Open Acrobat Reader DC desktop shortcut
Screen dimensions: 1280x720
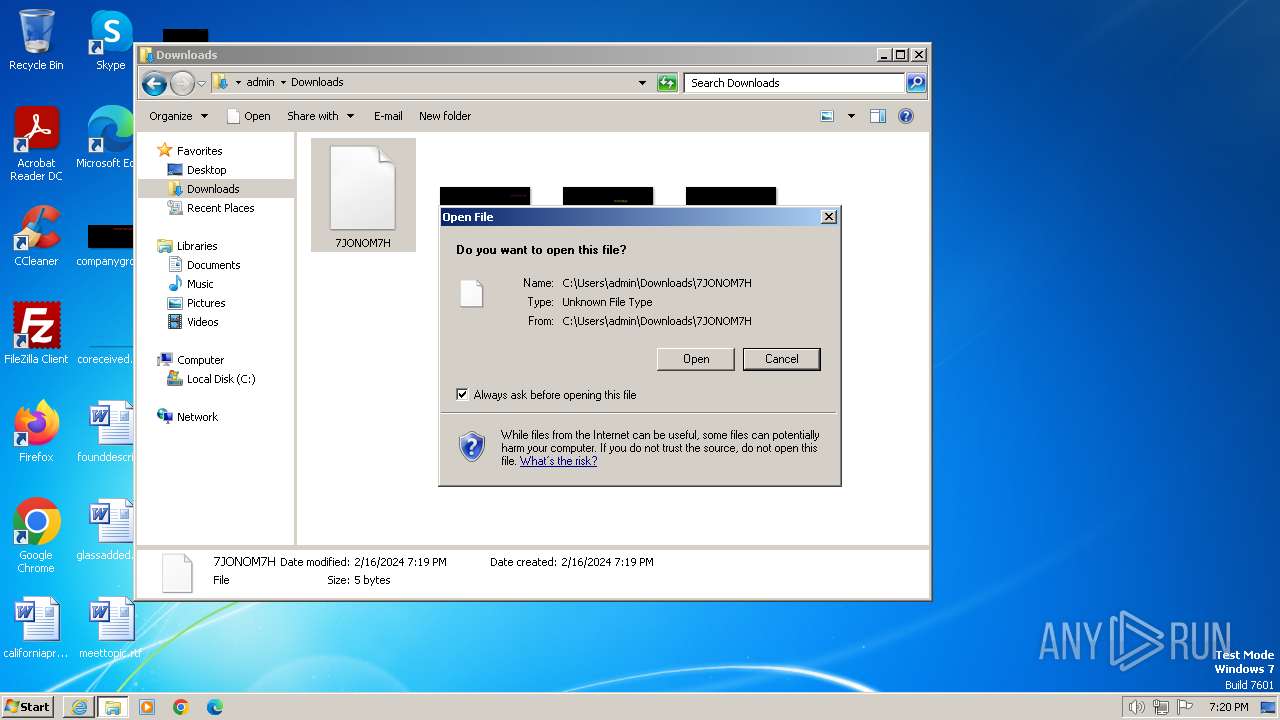point(36,144)
